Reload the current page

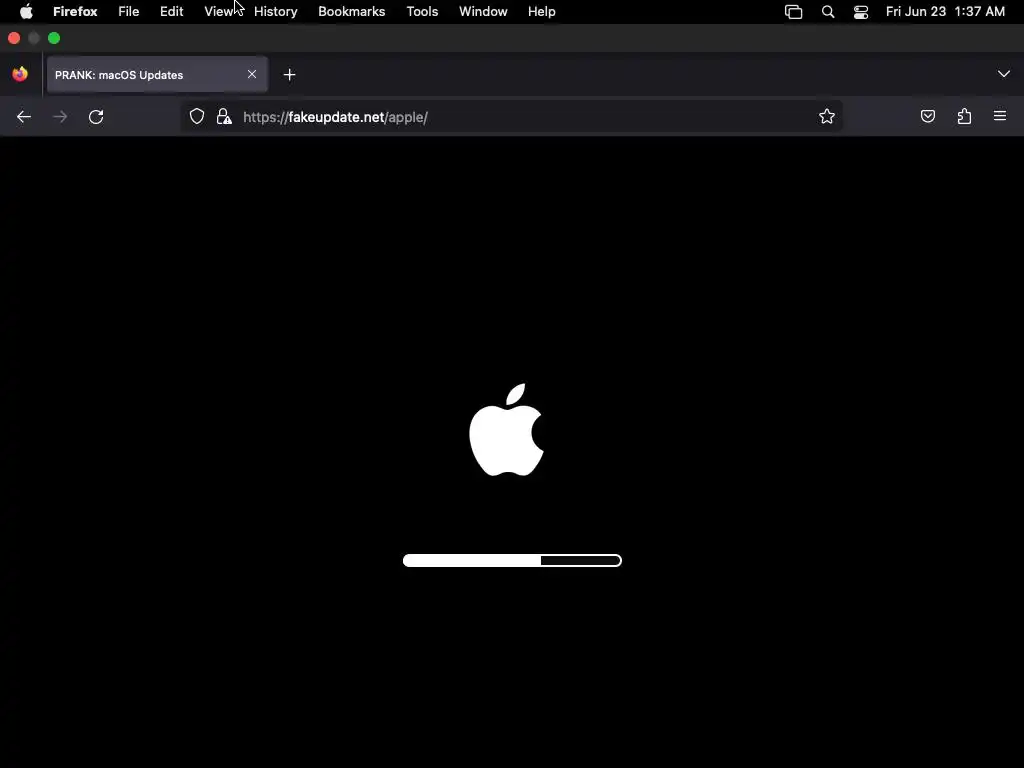coord(96,117)
